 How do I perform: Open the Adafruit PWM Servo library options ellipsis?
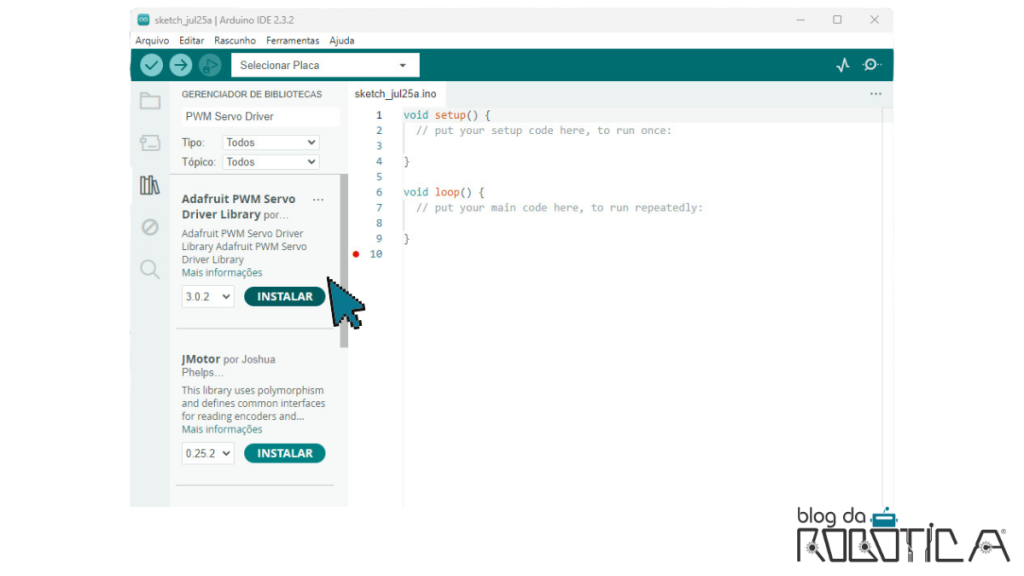318,200
